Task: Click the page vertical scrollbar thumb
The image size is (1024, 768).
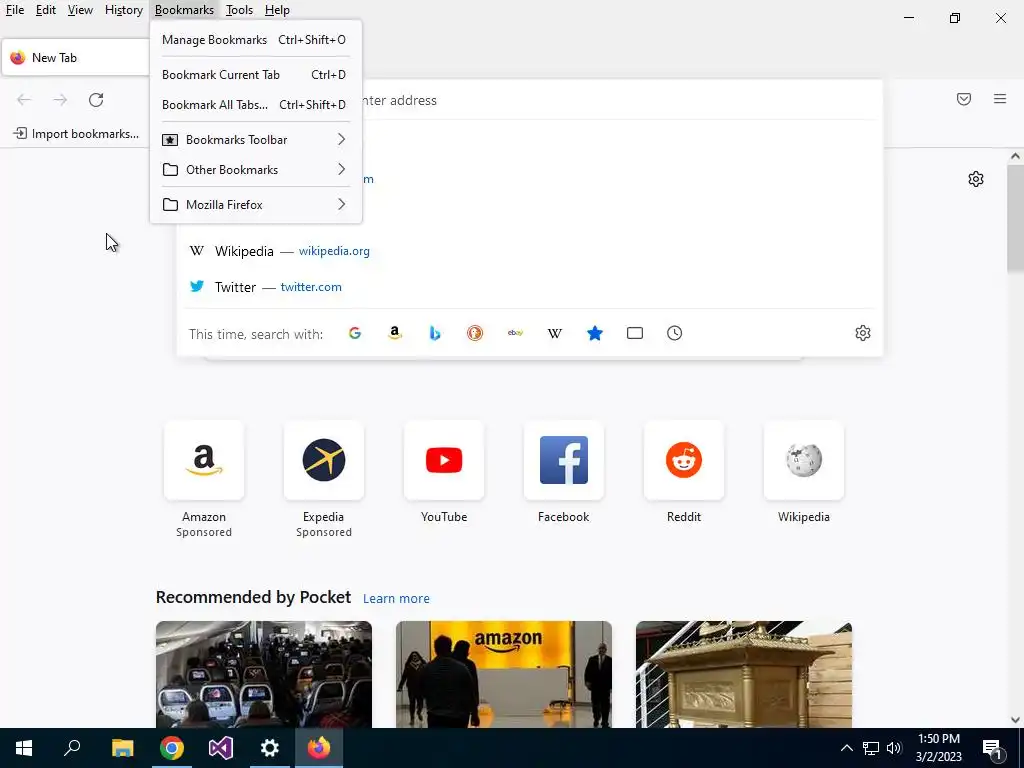Action: (x=1015, y=218)
